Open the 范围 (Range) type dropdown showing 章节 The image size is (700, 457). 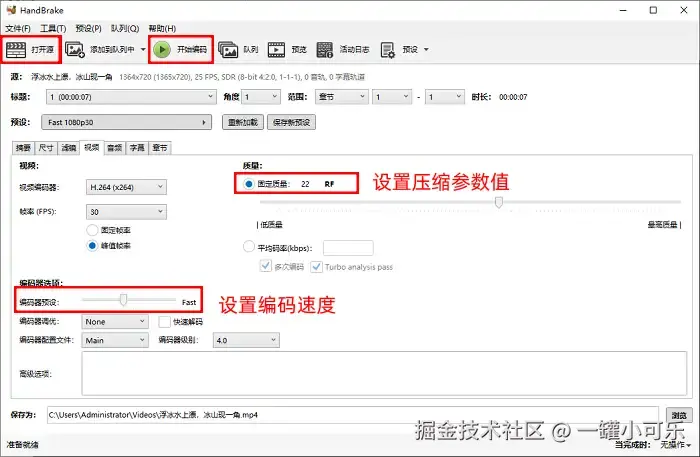(x=342, y=97)
